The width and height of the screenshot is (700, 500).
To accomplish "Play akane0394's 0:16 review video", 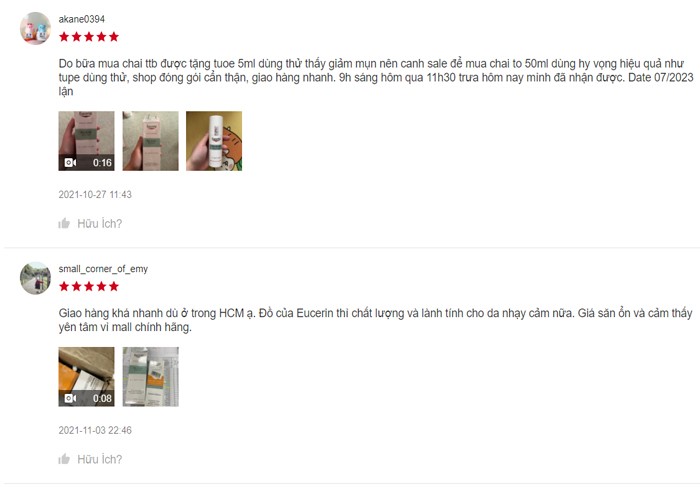I will (x=86, y=141).
